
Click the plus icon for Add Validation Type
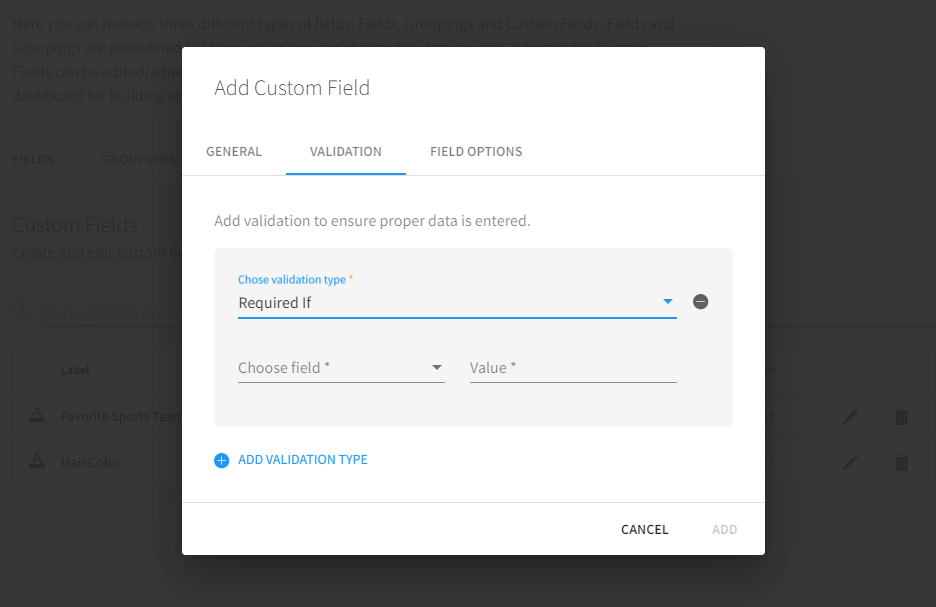[x=222, y=460]
